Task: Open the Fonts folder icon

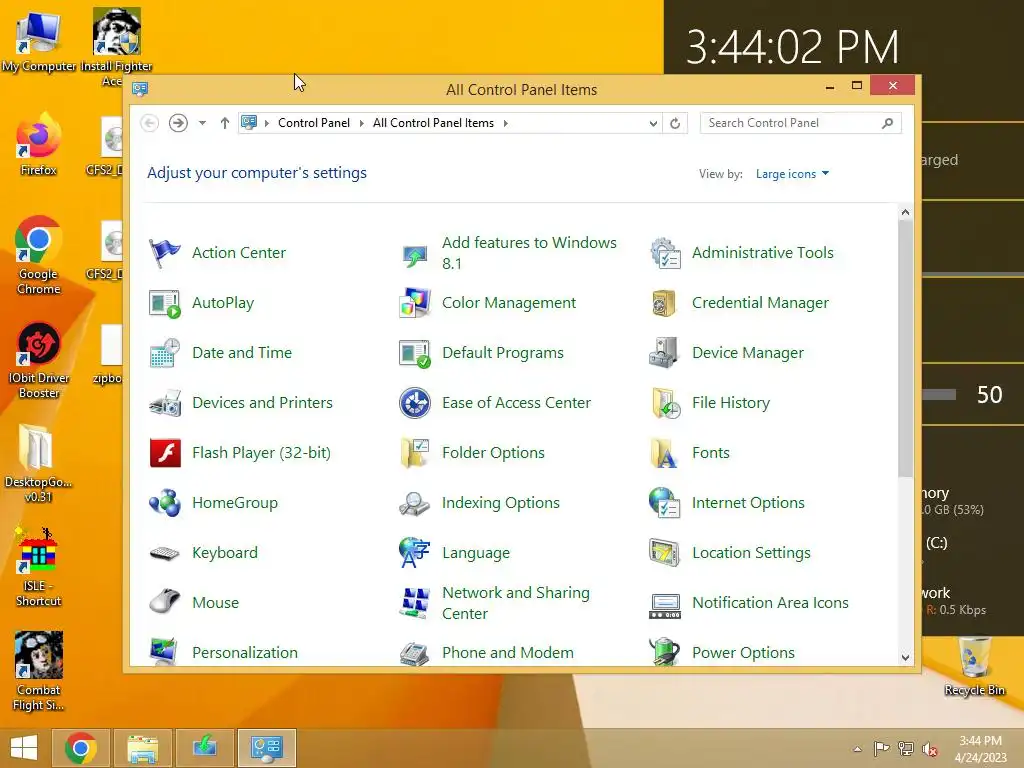Action: (x=664, y=453)
